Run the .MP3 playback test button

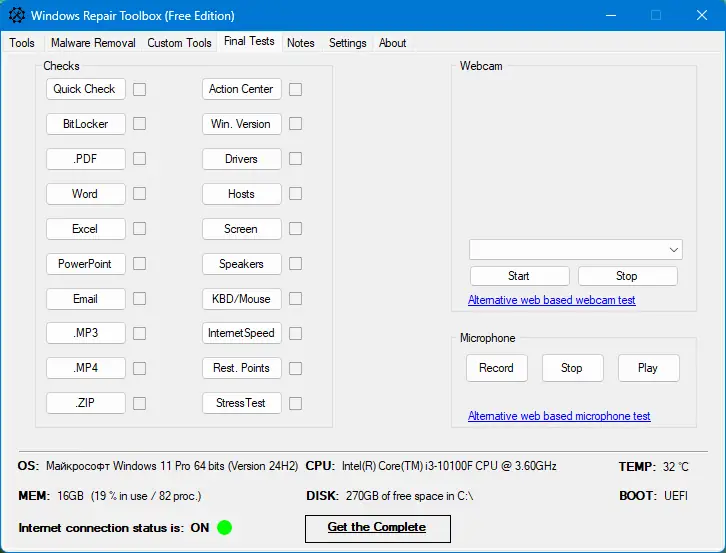tap(86, 333)
